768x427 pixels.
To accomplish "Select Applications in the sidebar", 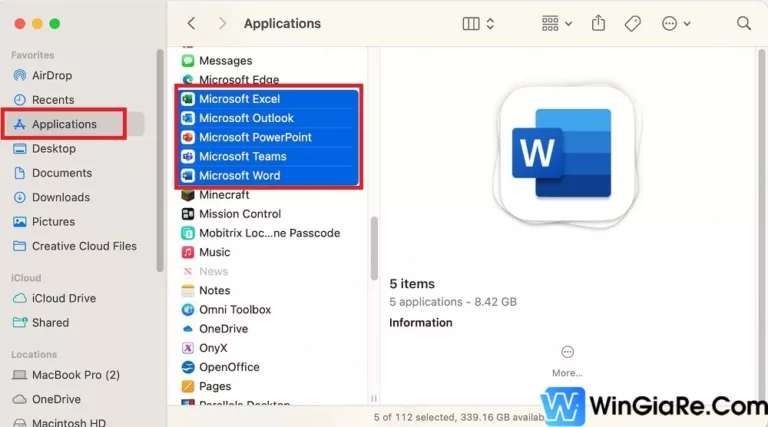I will [64, 124].
